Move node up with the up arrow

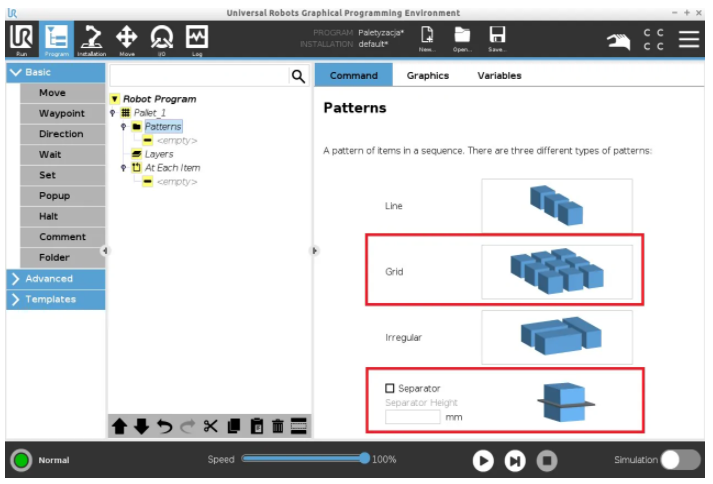point(120,427)
